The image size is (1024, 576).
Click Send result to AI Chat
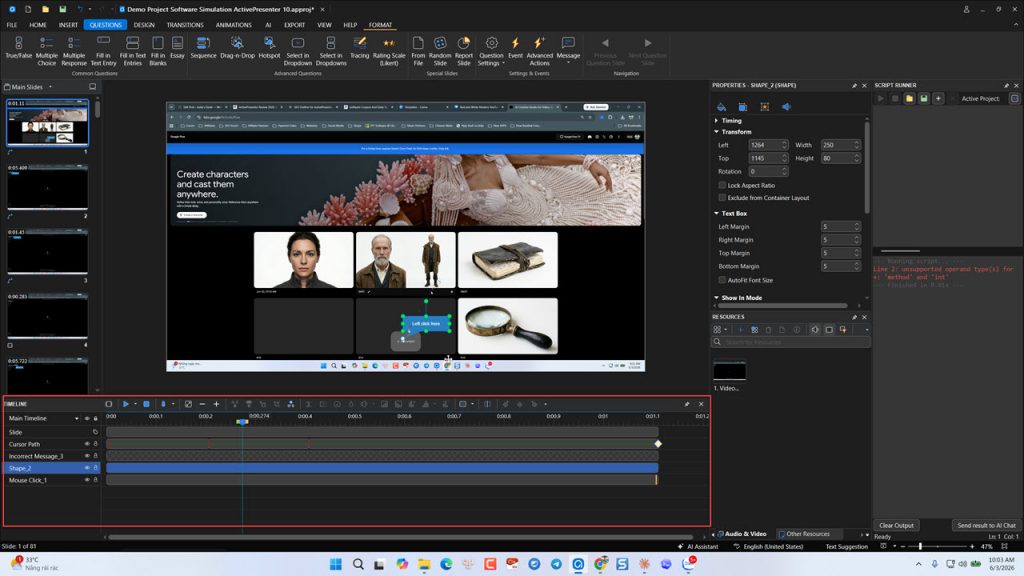pyautogui.click(x=986, y=526)
